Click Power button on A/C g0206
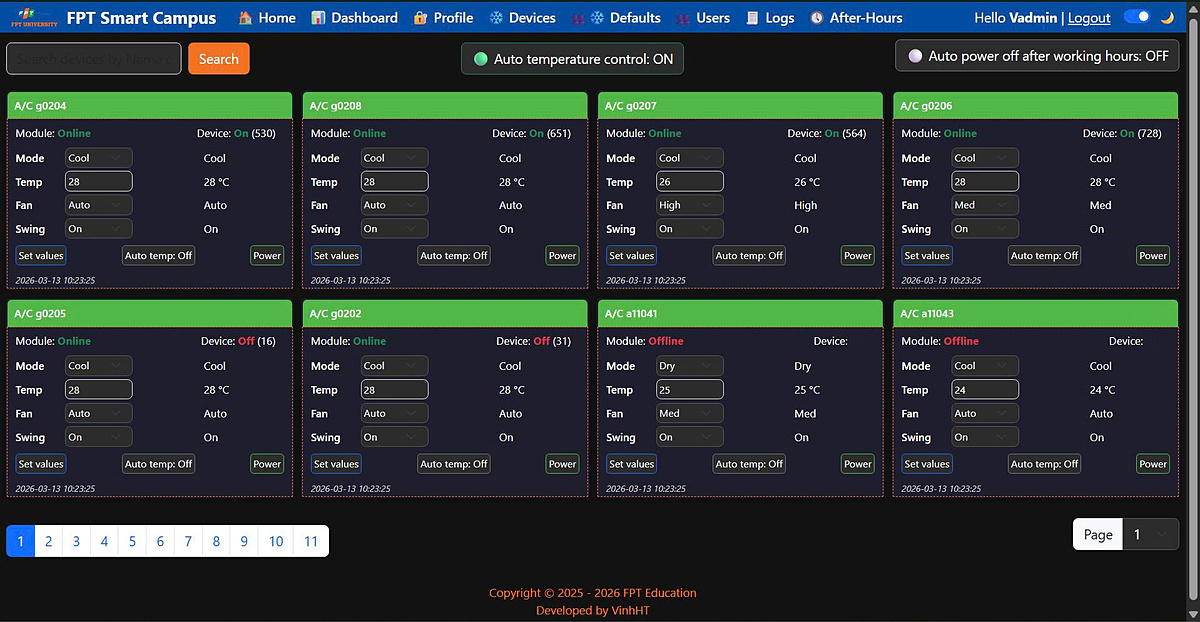 tap(1153, 255)
